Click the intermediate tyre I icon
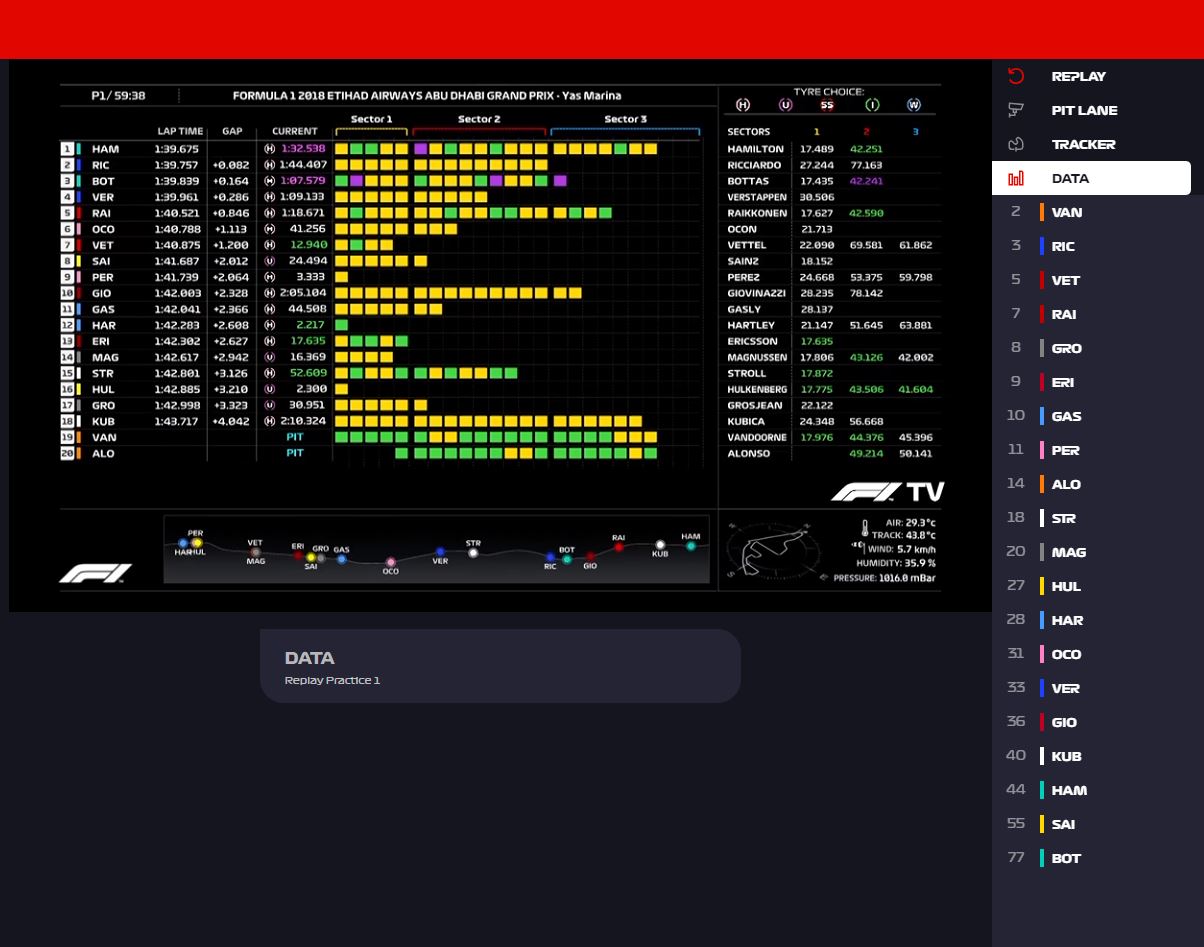The width and height of the screenshot is (1204, 947). [871, 105]
